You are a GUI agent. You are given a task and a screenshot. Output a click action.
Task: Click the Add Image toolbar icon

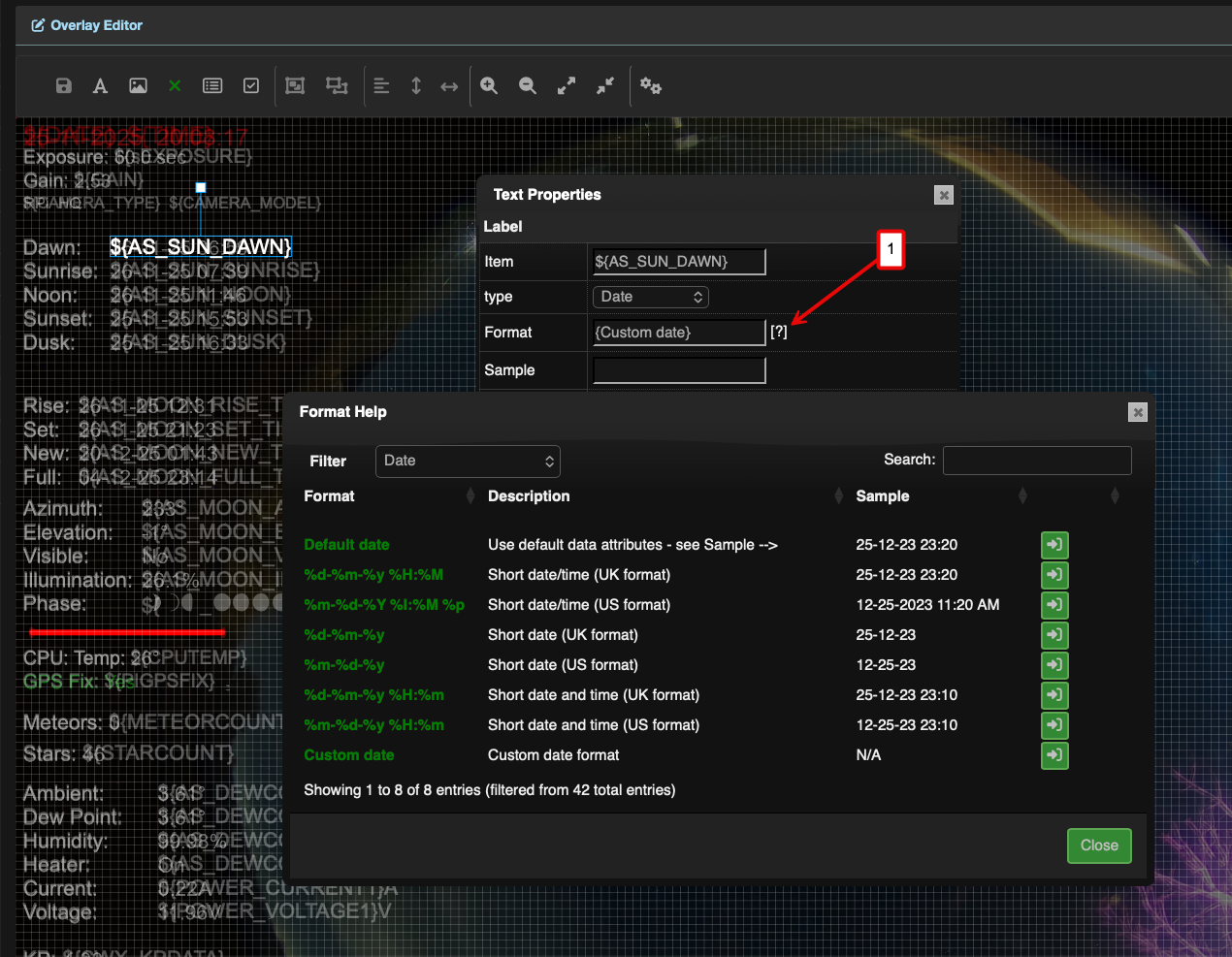(x=138, y=86)
